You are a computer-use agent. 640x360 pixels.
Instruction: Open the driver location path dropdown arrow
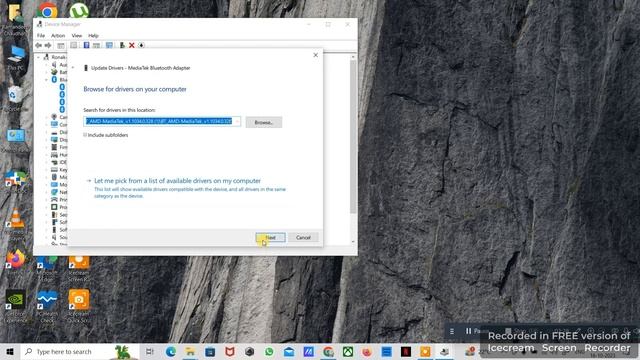pyautogui.click(x=237, y=121)
